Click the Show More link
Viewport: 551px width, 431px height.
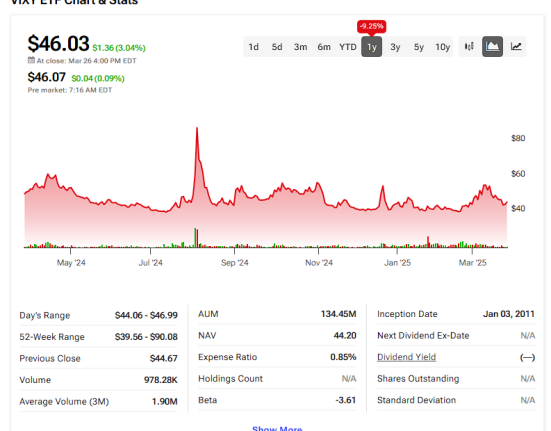(x=277, y=428)
